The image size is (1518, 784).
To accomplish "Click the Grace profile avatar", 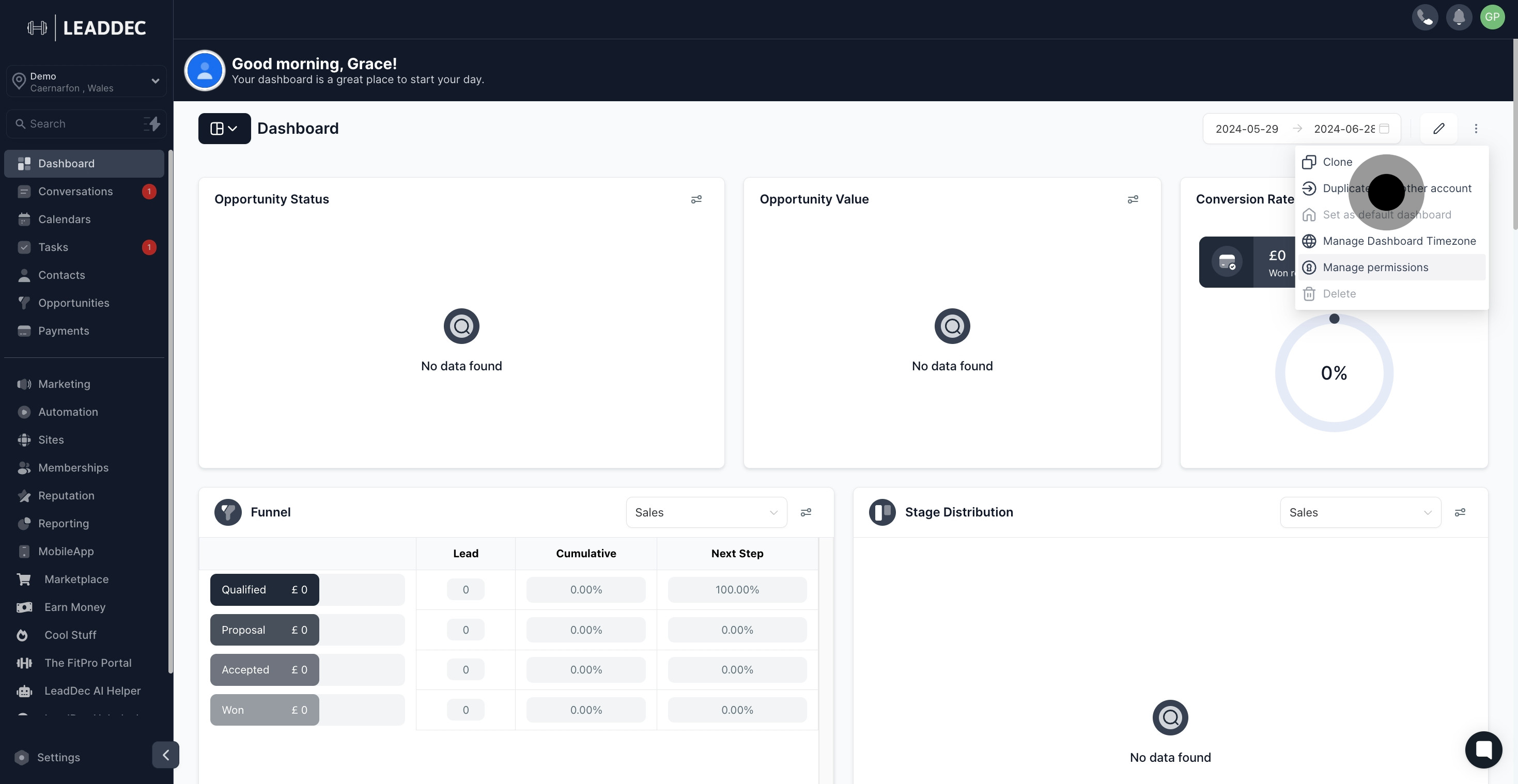I will (x=205, y=71).
